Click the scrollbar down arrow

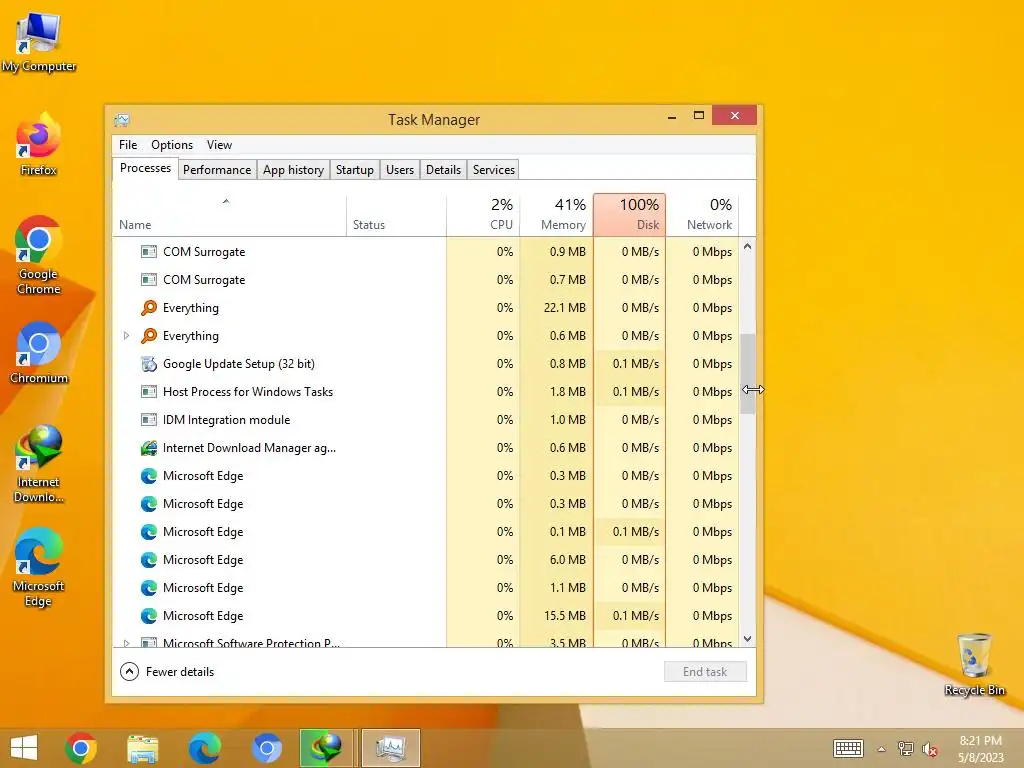coord(748,639)
